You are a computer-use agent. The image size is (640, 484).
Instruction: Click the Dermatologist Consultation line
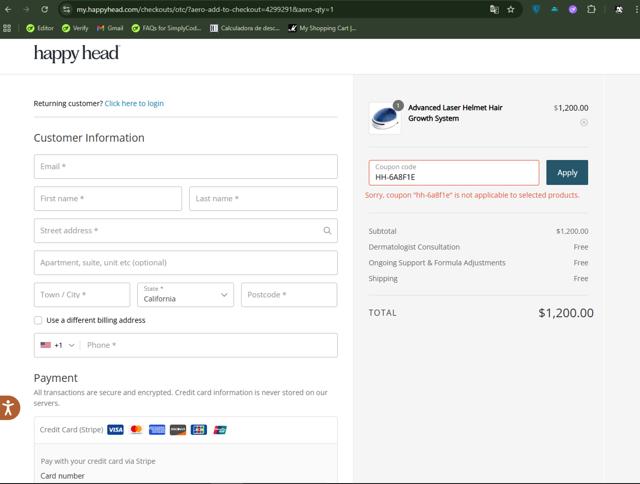[x=414, y=247]
